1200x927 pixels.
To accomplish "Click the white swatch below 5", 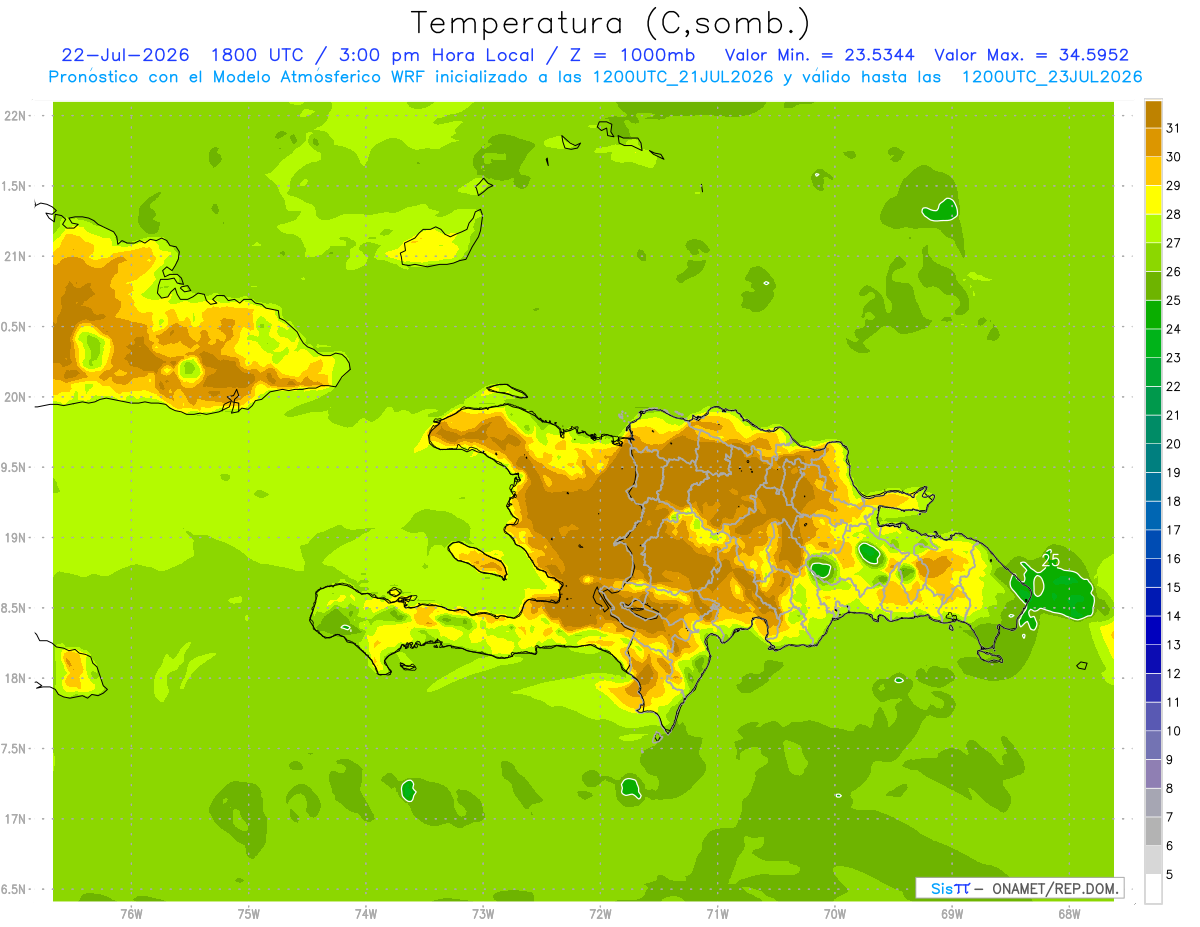I will tap(1153, 889).
